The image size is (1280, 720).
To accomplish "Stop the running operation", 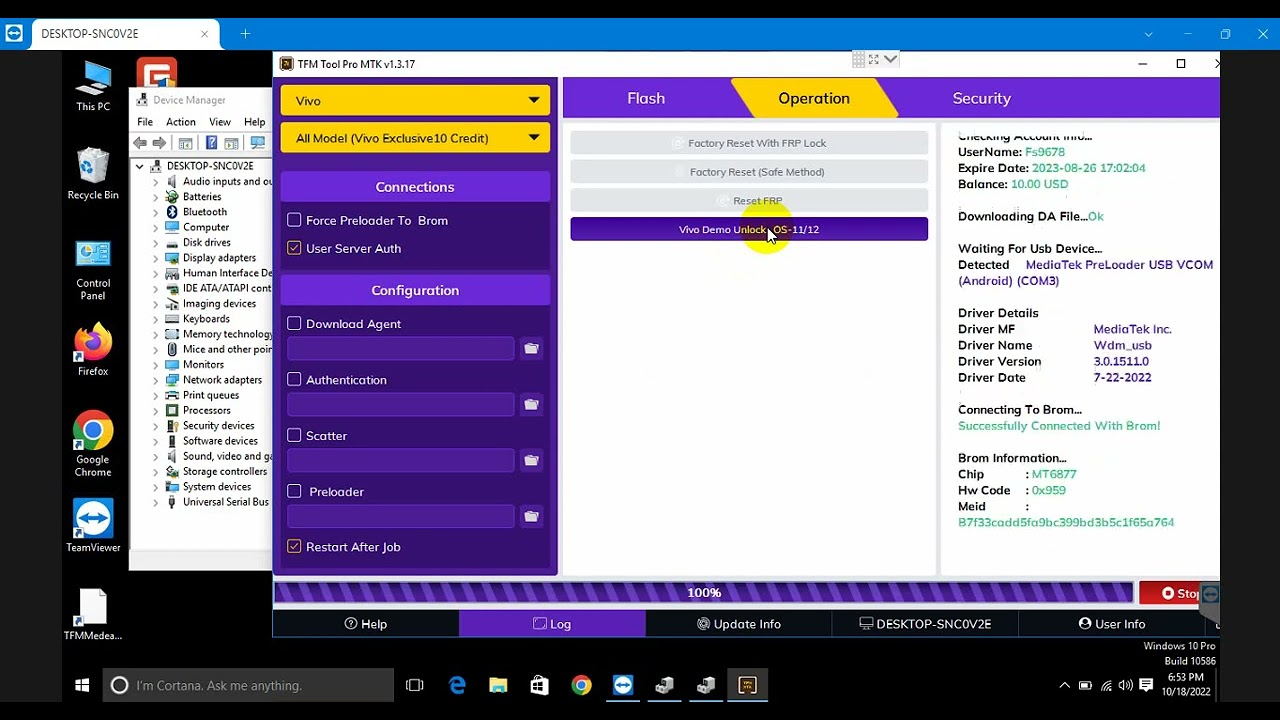I will point(1178,593).
